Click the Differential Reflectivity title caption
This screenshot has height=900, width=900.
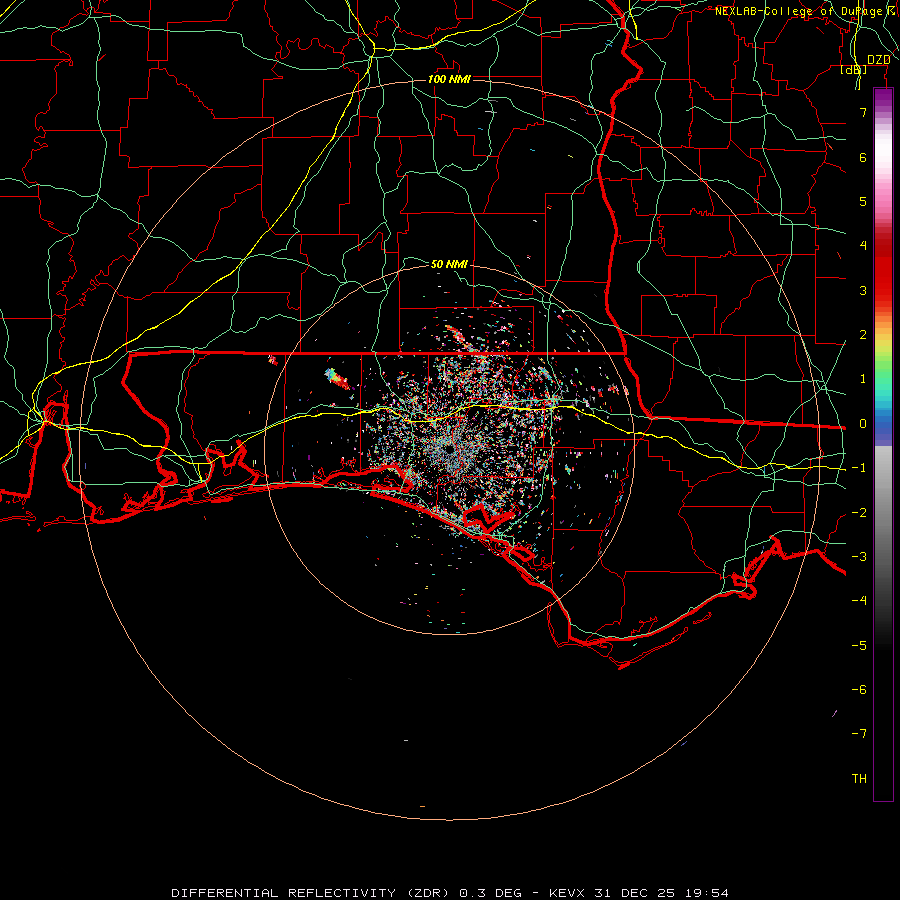pyautogui.click(x=450, y=893)
